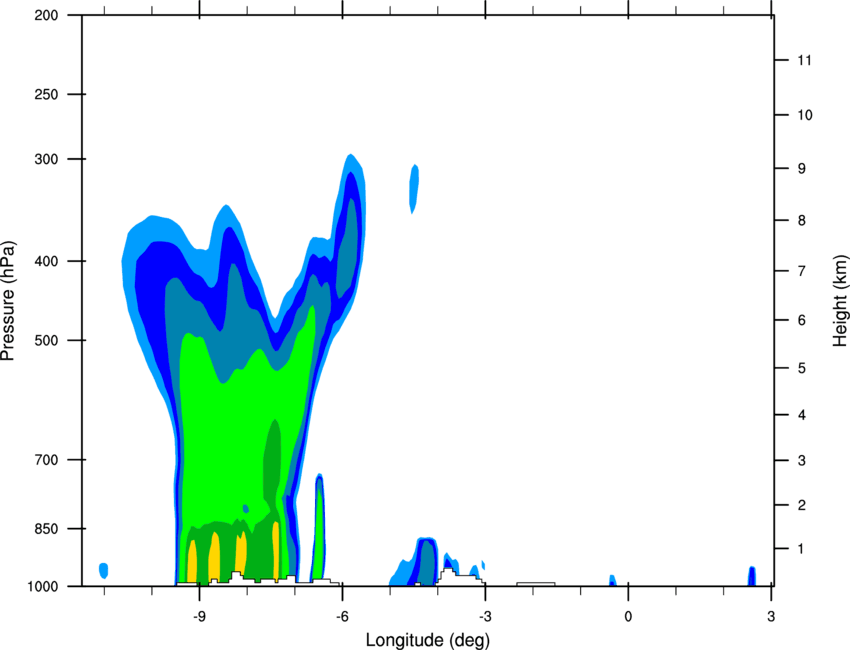
Task: Click the -6 longitude tick label
Action: click(x=342, y=617)
